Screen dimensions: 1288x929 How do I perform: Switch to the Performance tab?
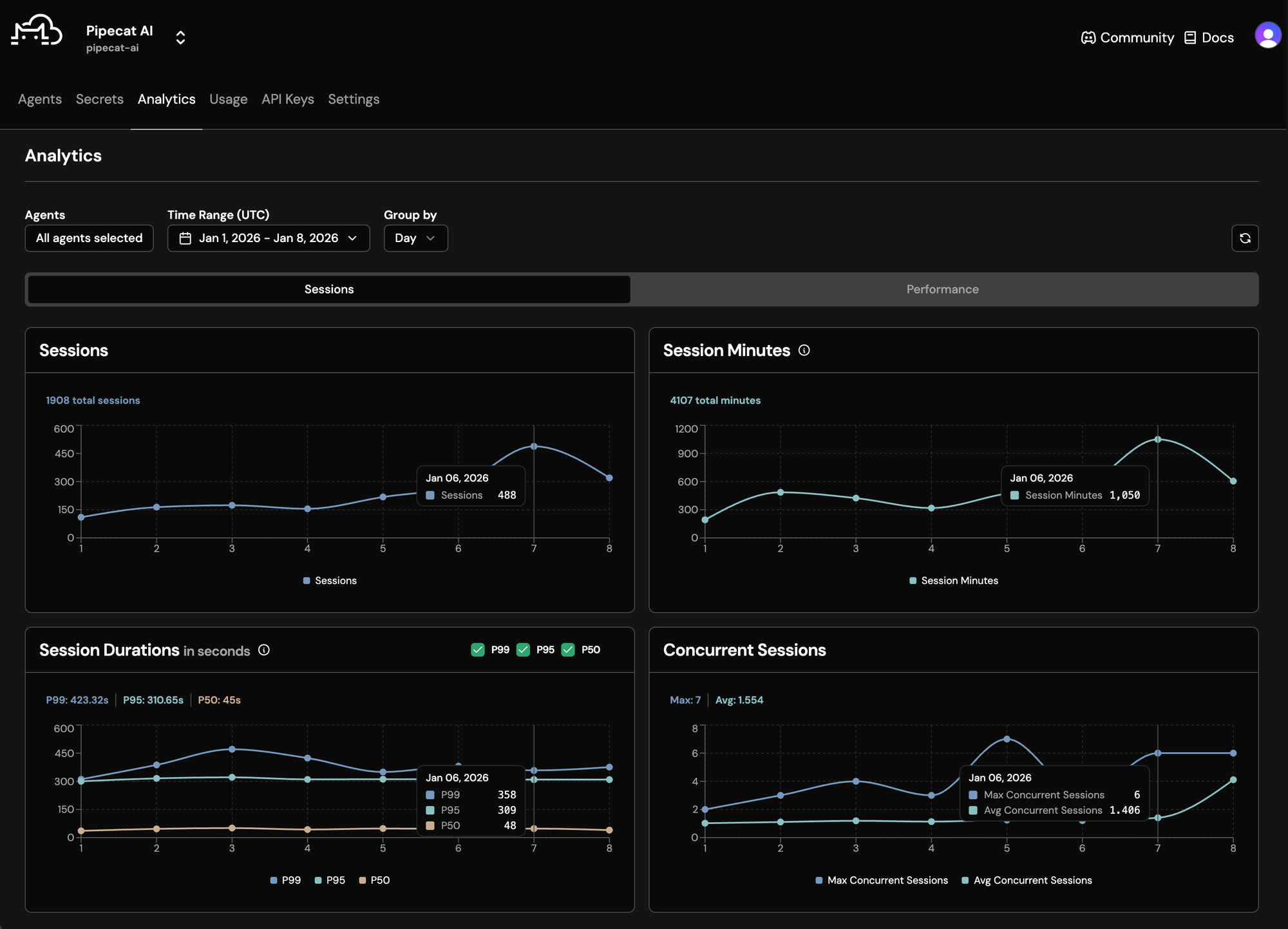coord(942,290)
